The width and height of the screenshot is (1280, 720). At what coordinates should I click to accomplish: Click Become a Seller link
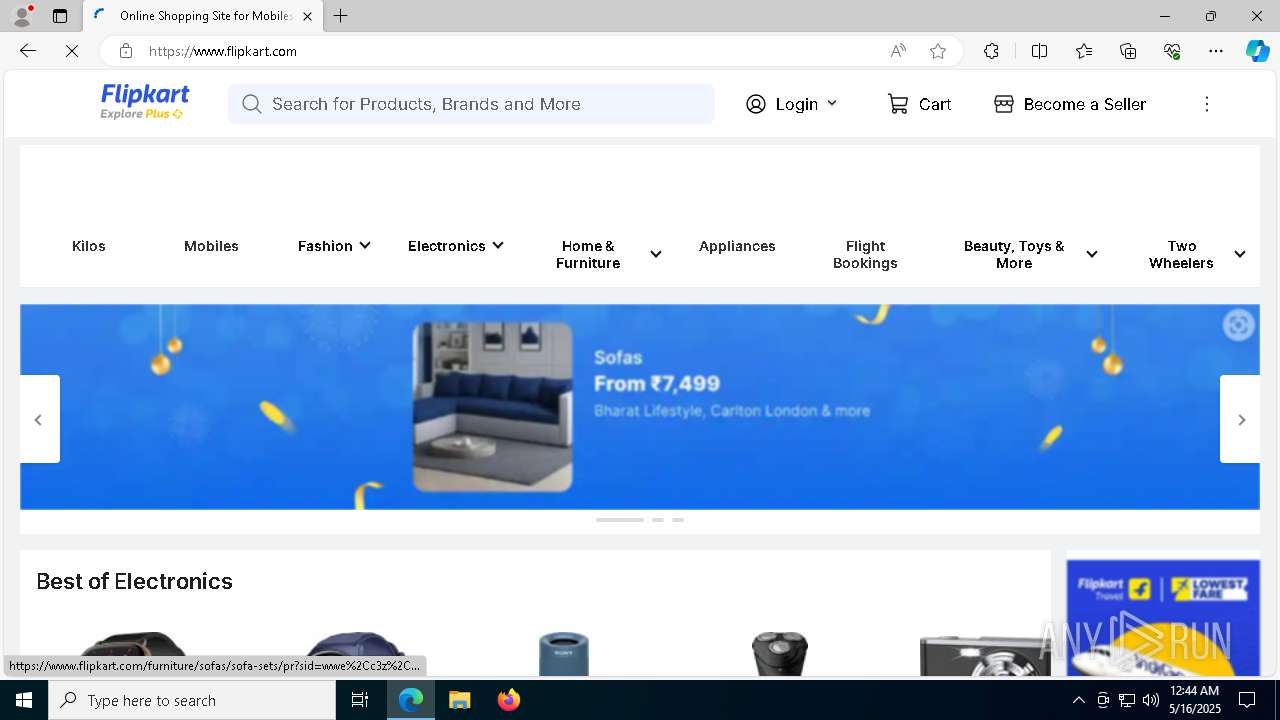[x=1070, y=104]
